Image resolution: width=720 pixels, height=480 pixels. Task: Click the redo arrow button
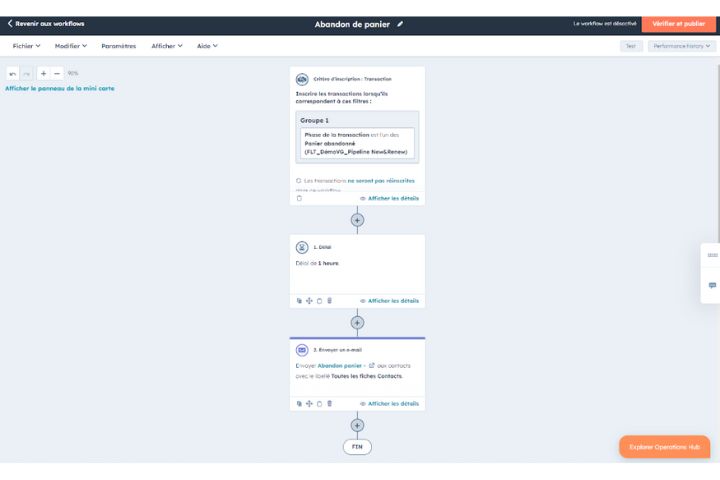[x=26, y=73]
